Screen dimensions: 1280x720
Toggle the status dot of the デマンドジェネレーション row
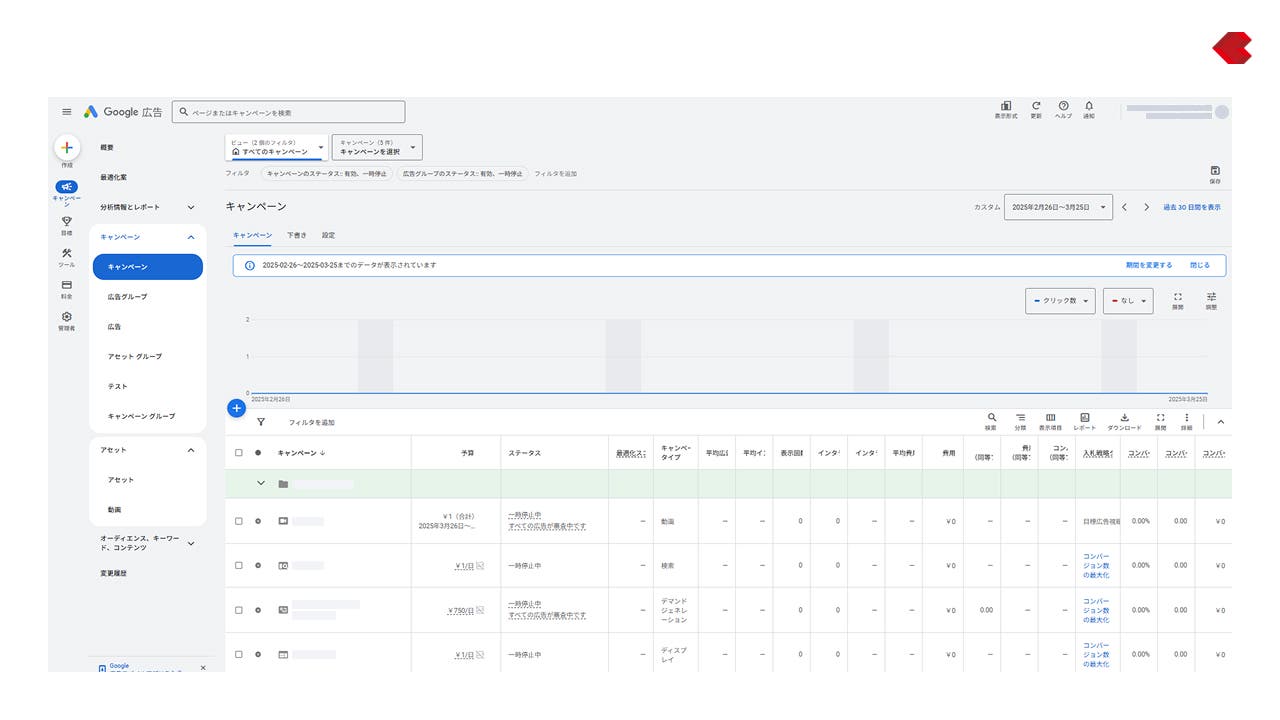tap(258, 610)
